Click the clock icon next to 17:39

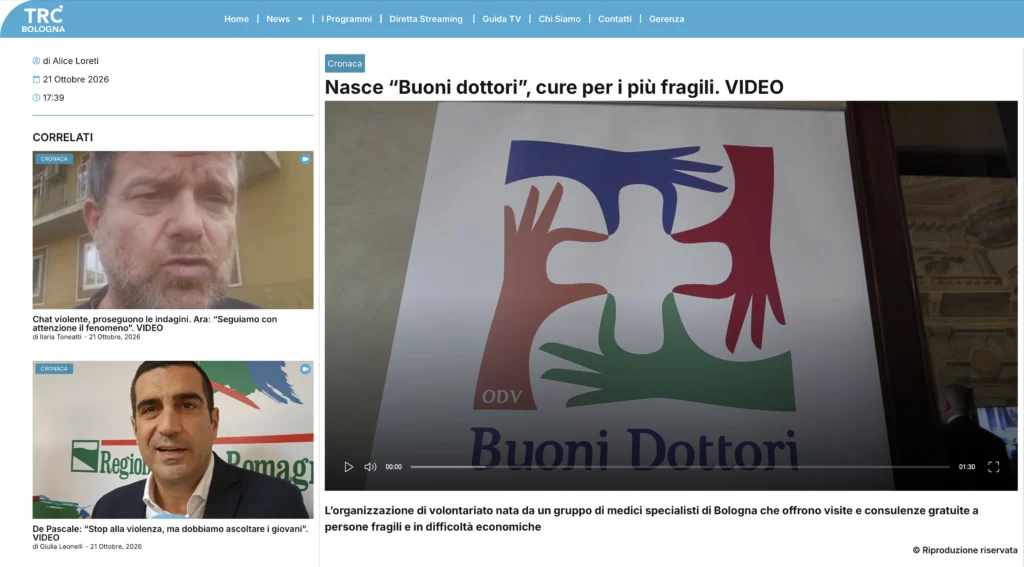coord(36,97)
